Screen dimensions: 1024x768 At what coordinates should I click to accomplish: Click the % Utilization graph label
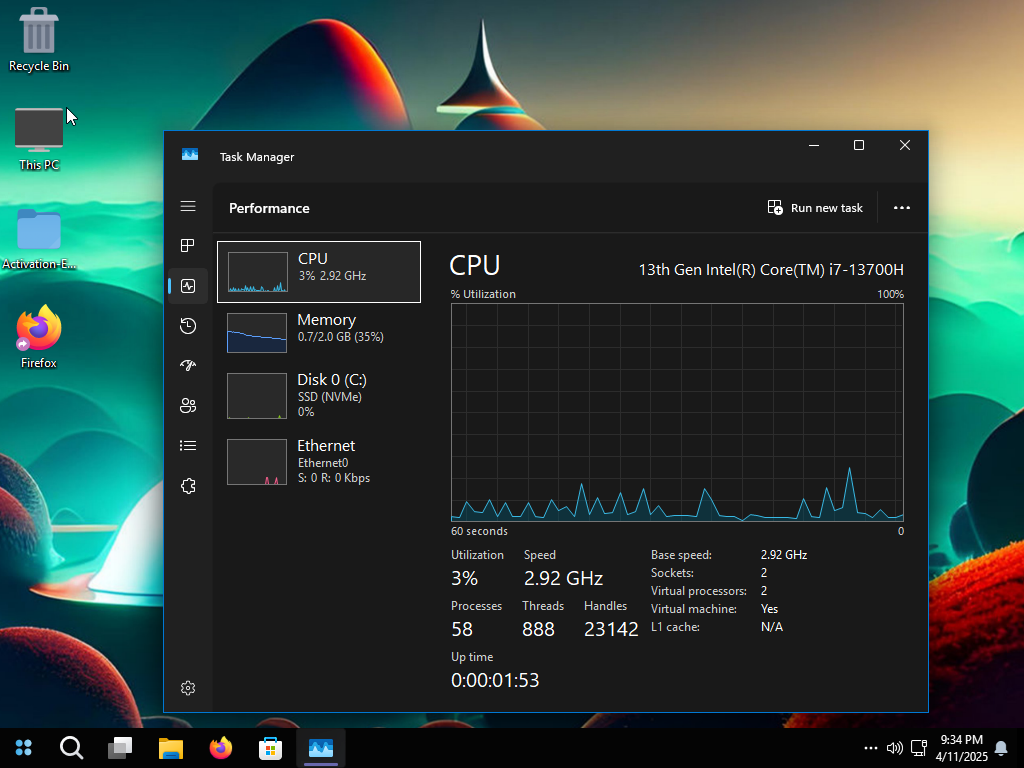tap(483, 294)
